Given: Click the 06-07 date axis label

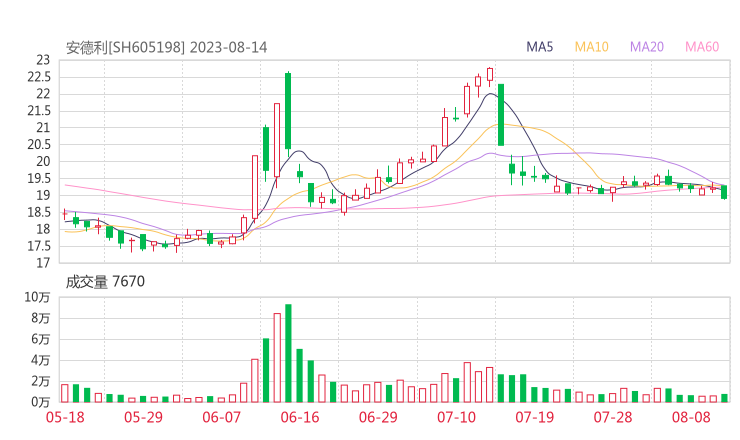Looking at the screenshot, I should pyautogui.click(x=221, y=417).
